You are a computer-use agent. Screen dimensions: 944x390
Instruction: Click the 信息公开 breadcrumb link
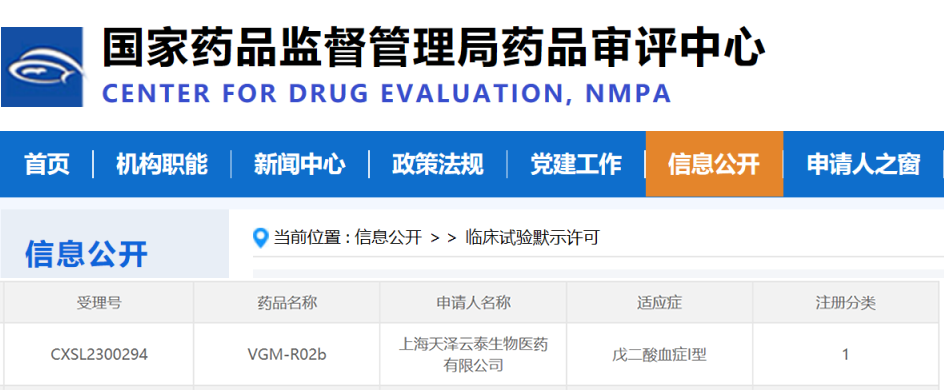coord(388,238)
